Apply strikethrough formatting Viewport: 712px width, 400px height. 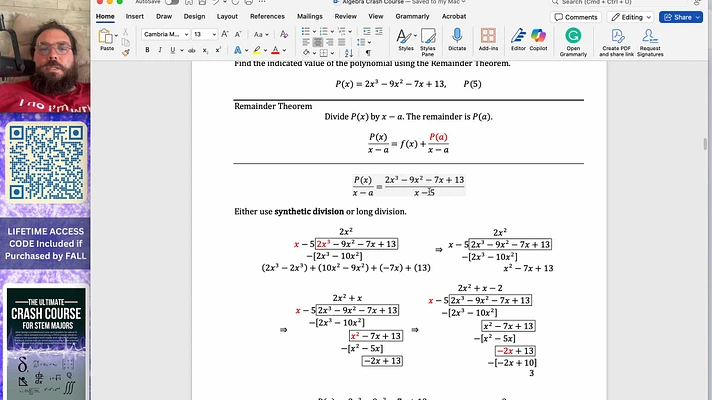tap(192, 50)
